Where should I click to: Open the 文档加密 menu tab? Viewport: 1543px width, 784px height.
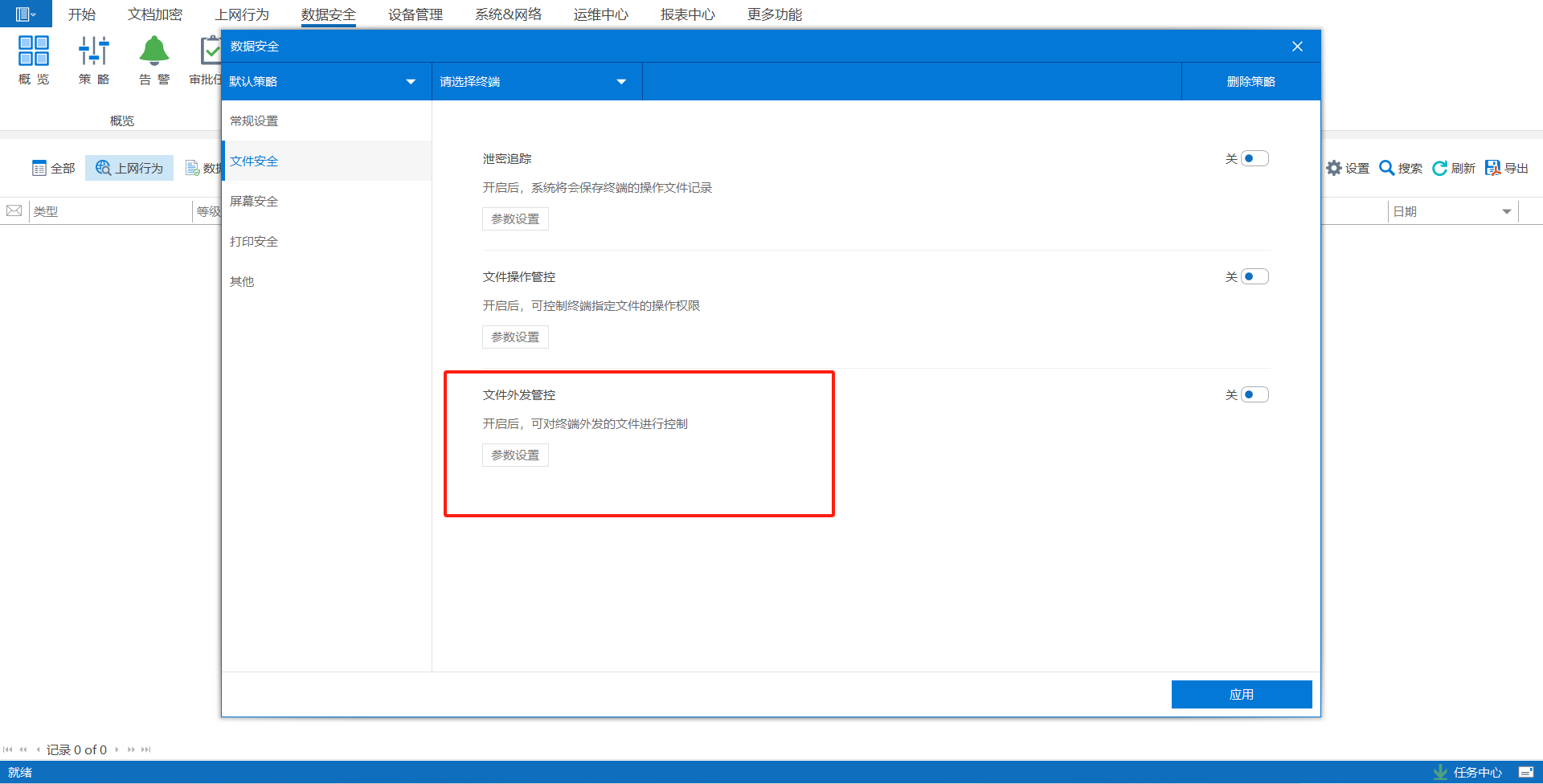point(155,14)
